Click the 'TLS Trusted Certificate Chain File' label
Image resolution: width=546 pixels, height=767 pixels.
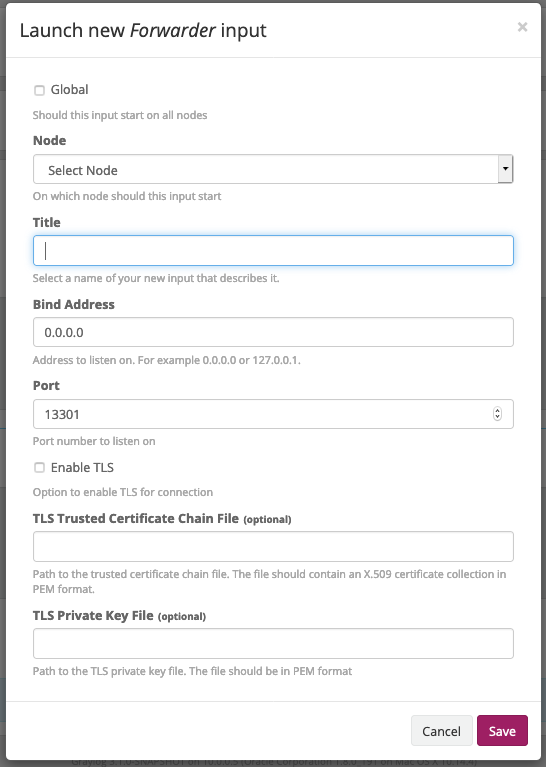(136, 519)
